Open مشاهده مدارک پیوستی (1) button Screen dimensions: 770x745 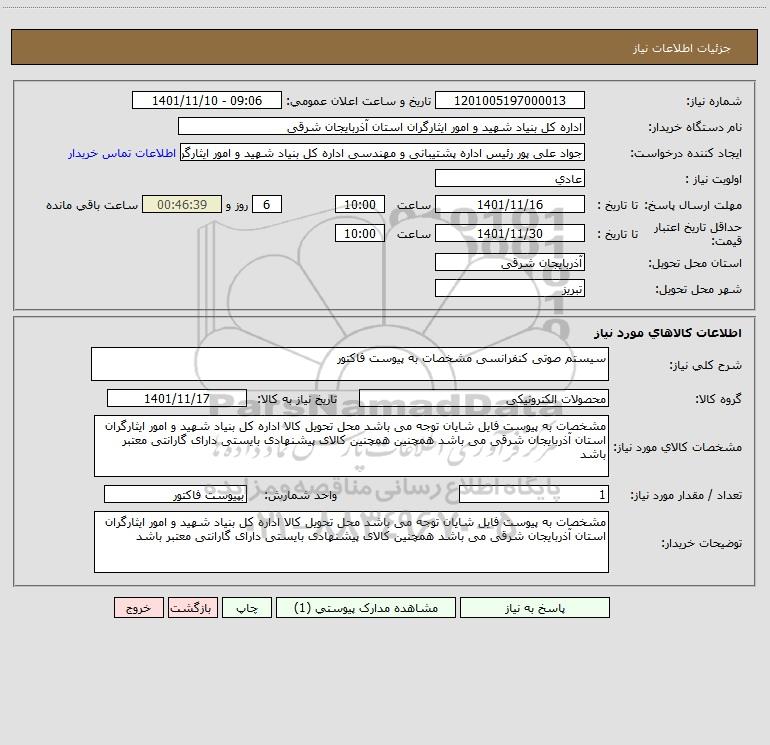click(x=366, y=607)
